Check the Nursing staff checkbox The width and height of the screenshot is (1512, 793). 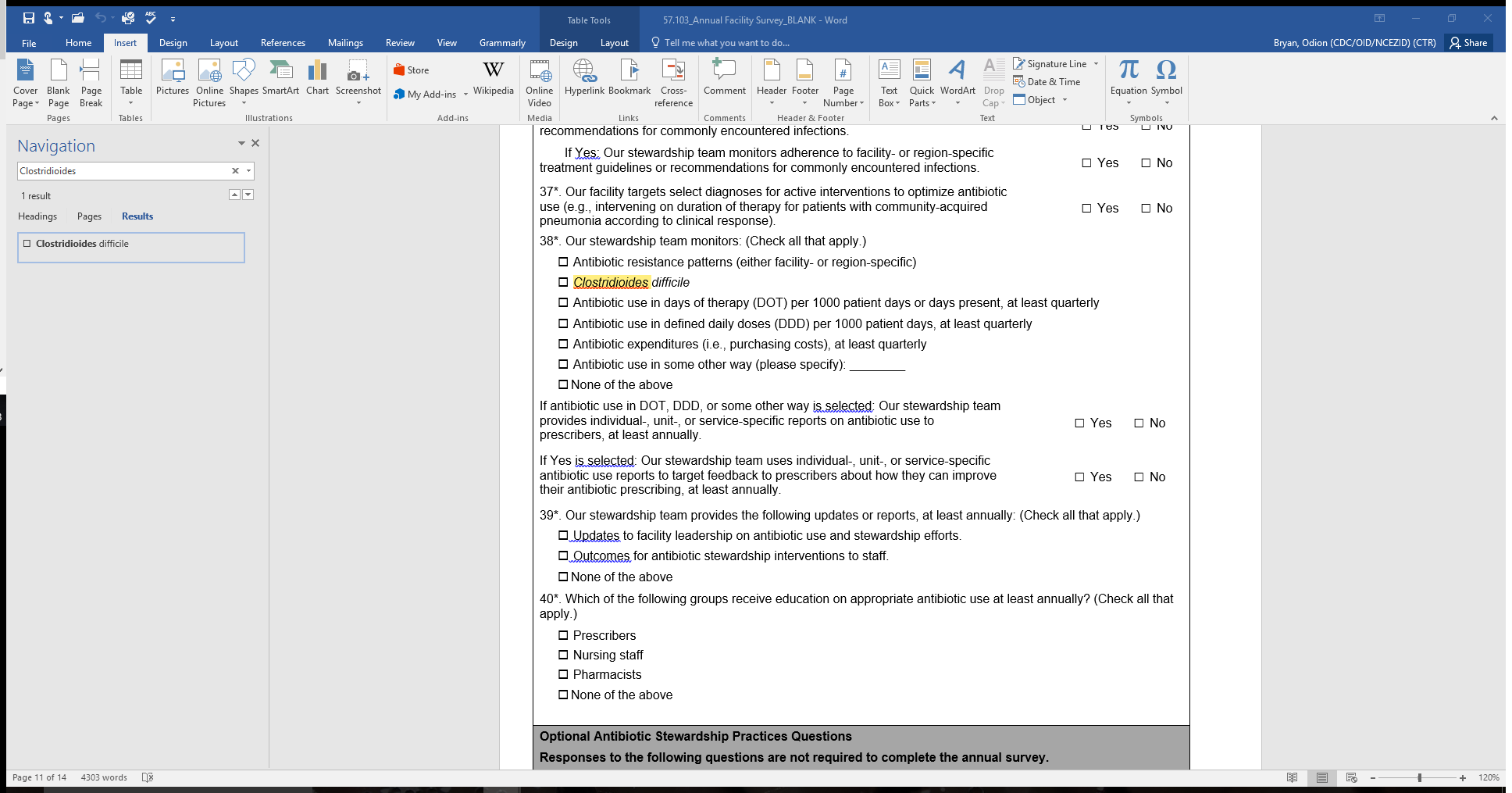563,655
